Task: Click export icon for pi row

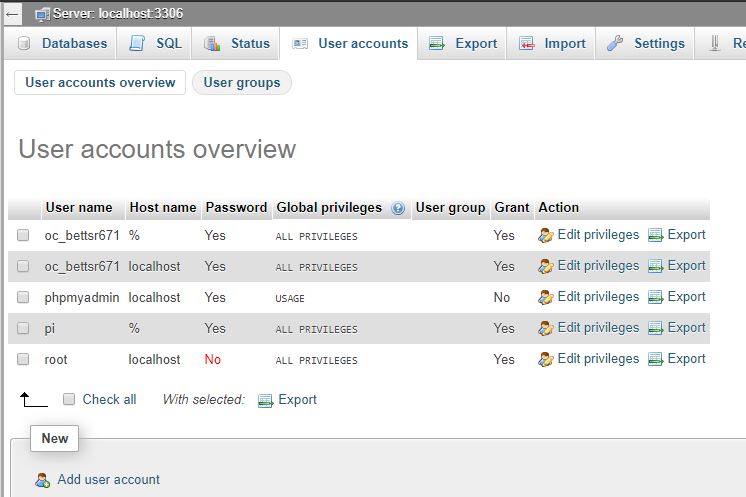Action: 655,328
